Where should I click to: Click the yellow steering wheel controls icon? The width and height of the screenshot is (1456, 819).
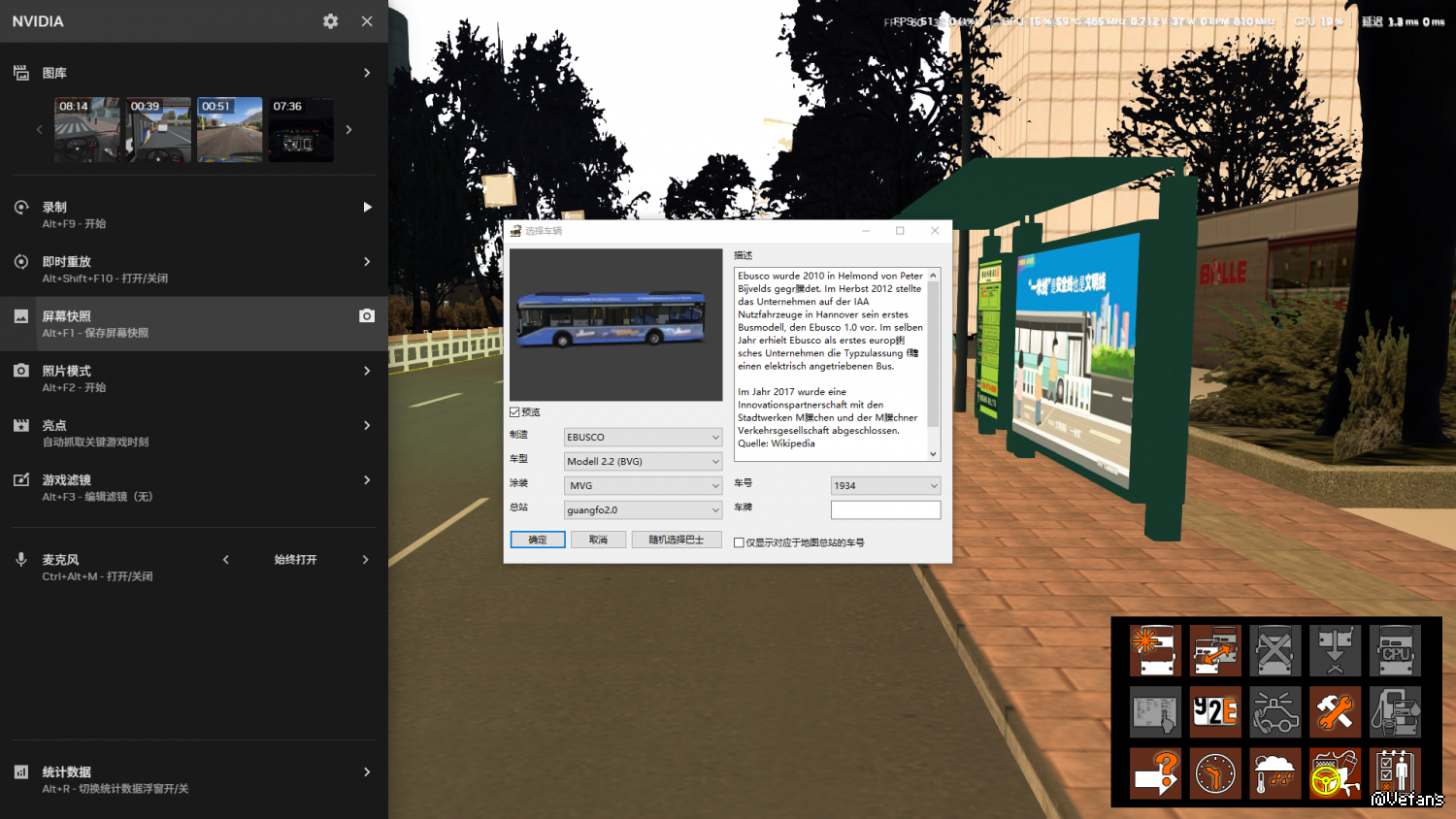pos(1335,773)
